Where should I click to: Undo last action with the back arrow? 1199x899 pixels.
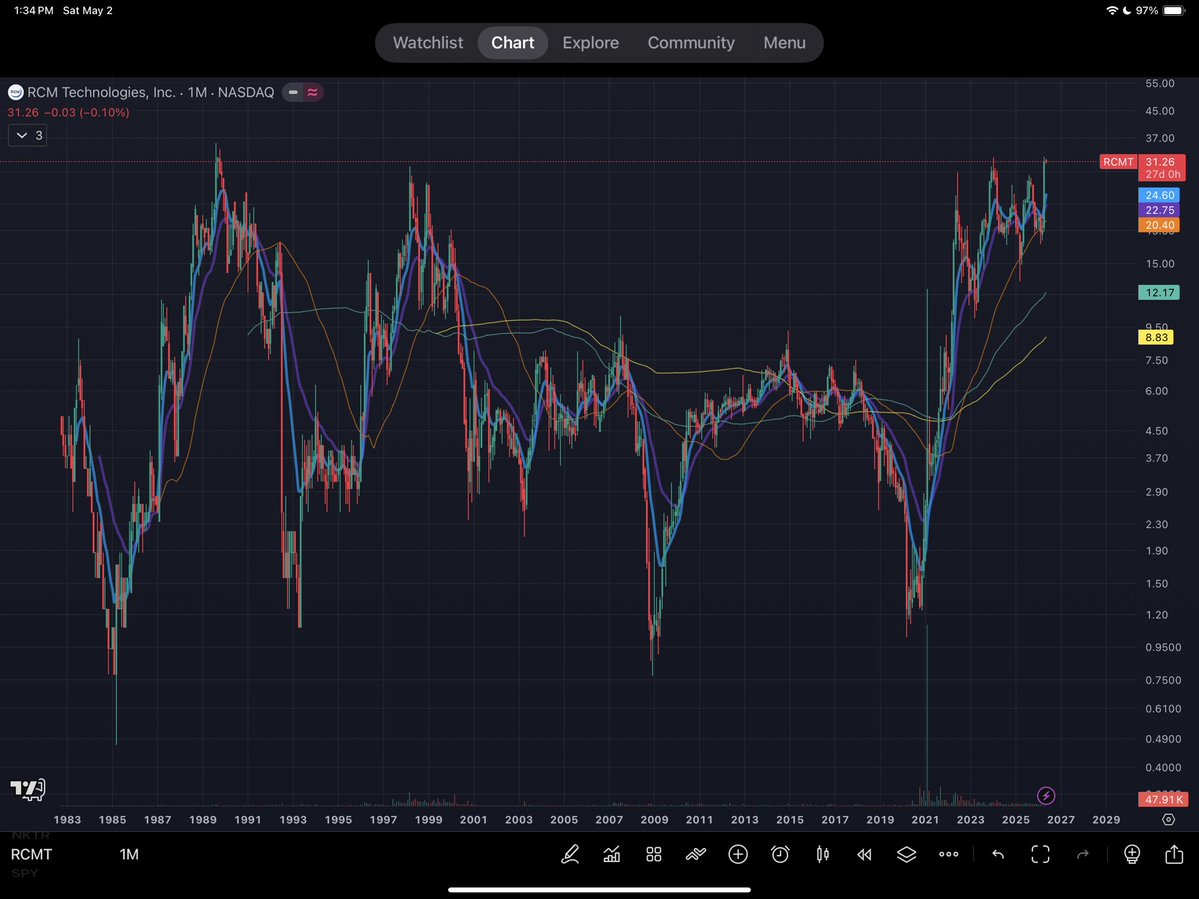pyautogui.click(x=998, y=854)
